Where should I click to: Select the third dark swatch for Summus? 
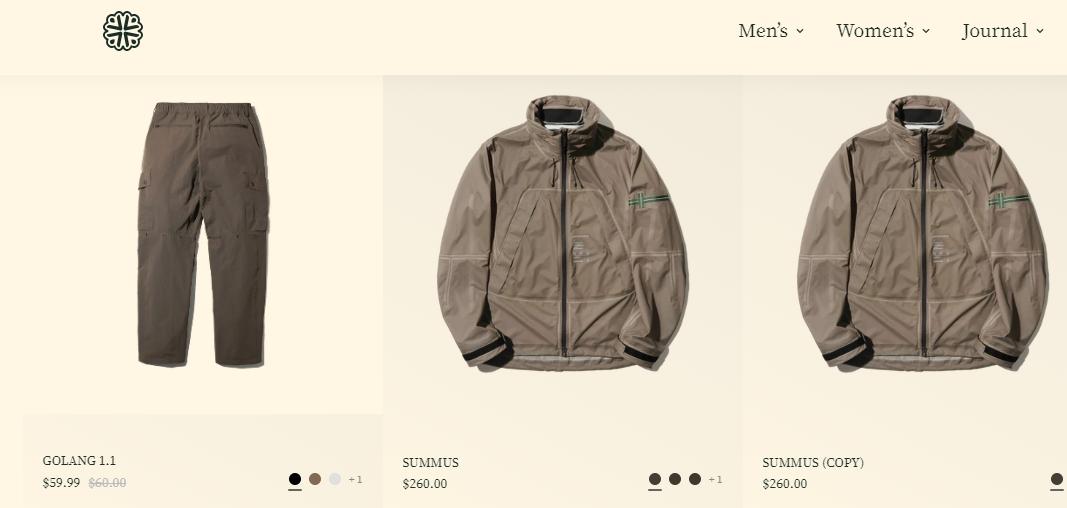pos(695,479)
